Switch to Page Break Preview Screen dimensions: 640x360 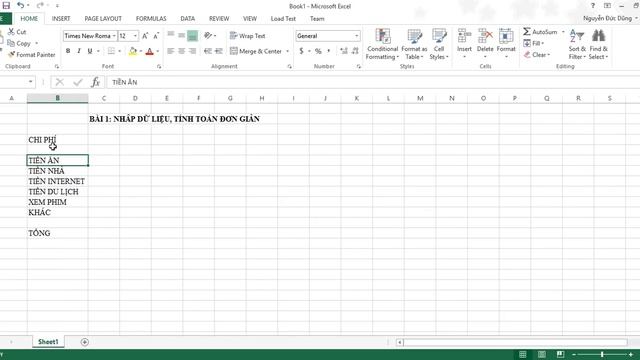pos(560,354)
